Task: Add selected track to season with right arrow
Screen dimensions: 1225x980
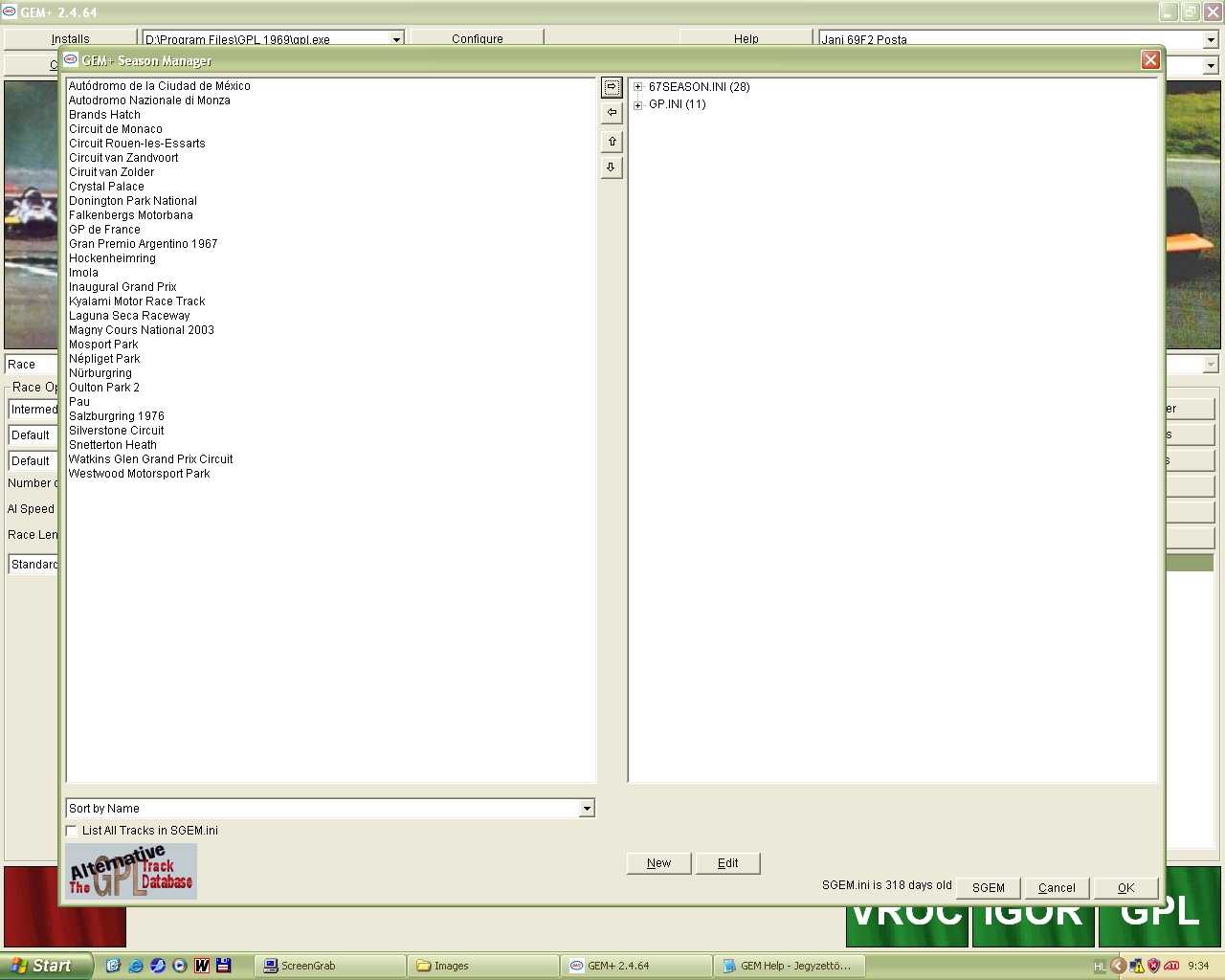Action: click(x=612, y=87)
